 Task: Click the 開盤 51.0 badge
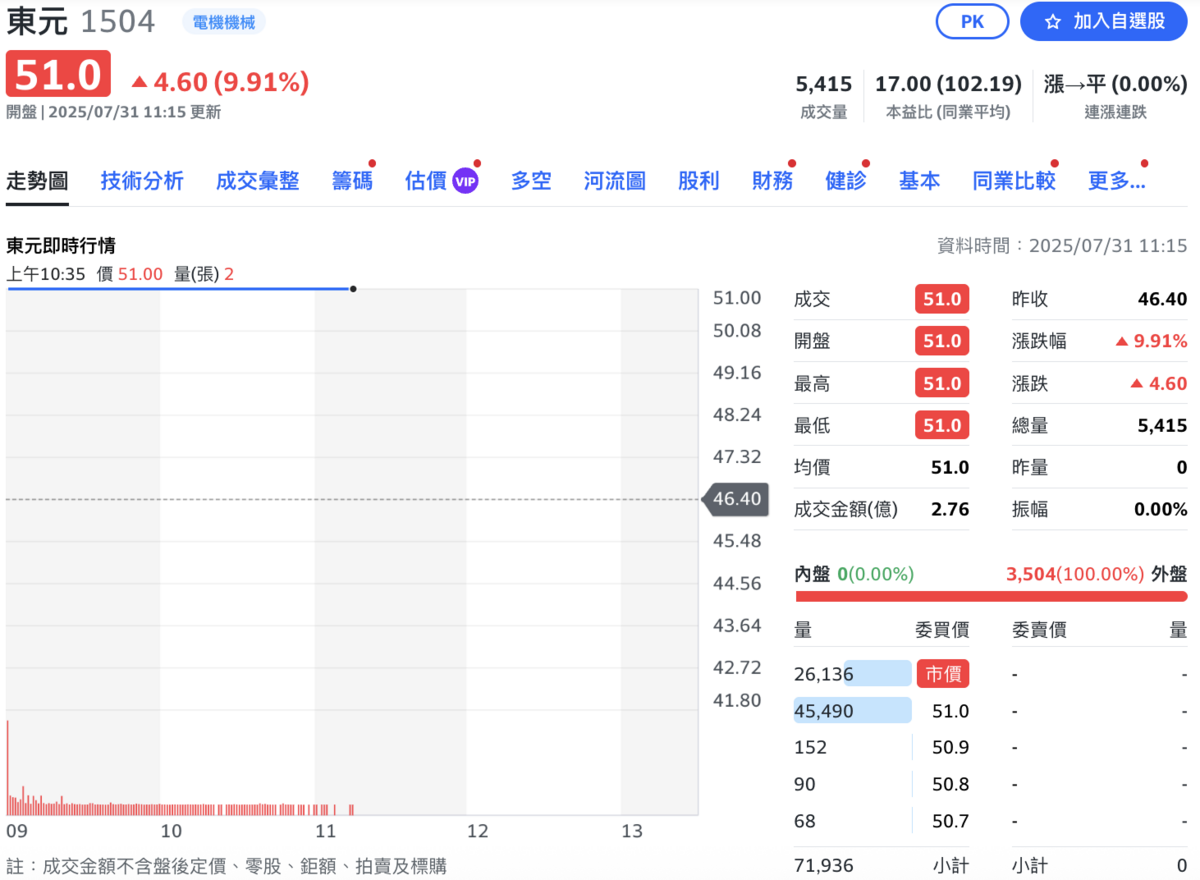coord(942,341)
